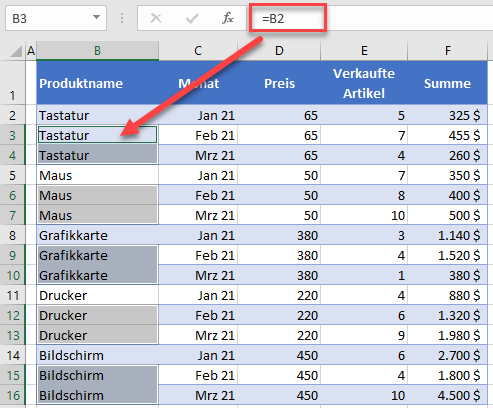The height and width of the screenshot is (408, 493).
Task: Click the Cancel (X) formula icon
Action: pyautogui.click(x=156, y=18)
